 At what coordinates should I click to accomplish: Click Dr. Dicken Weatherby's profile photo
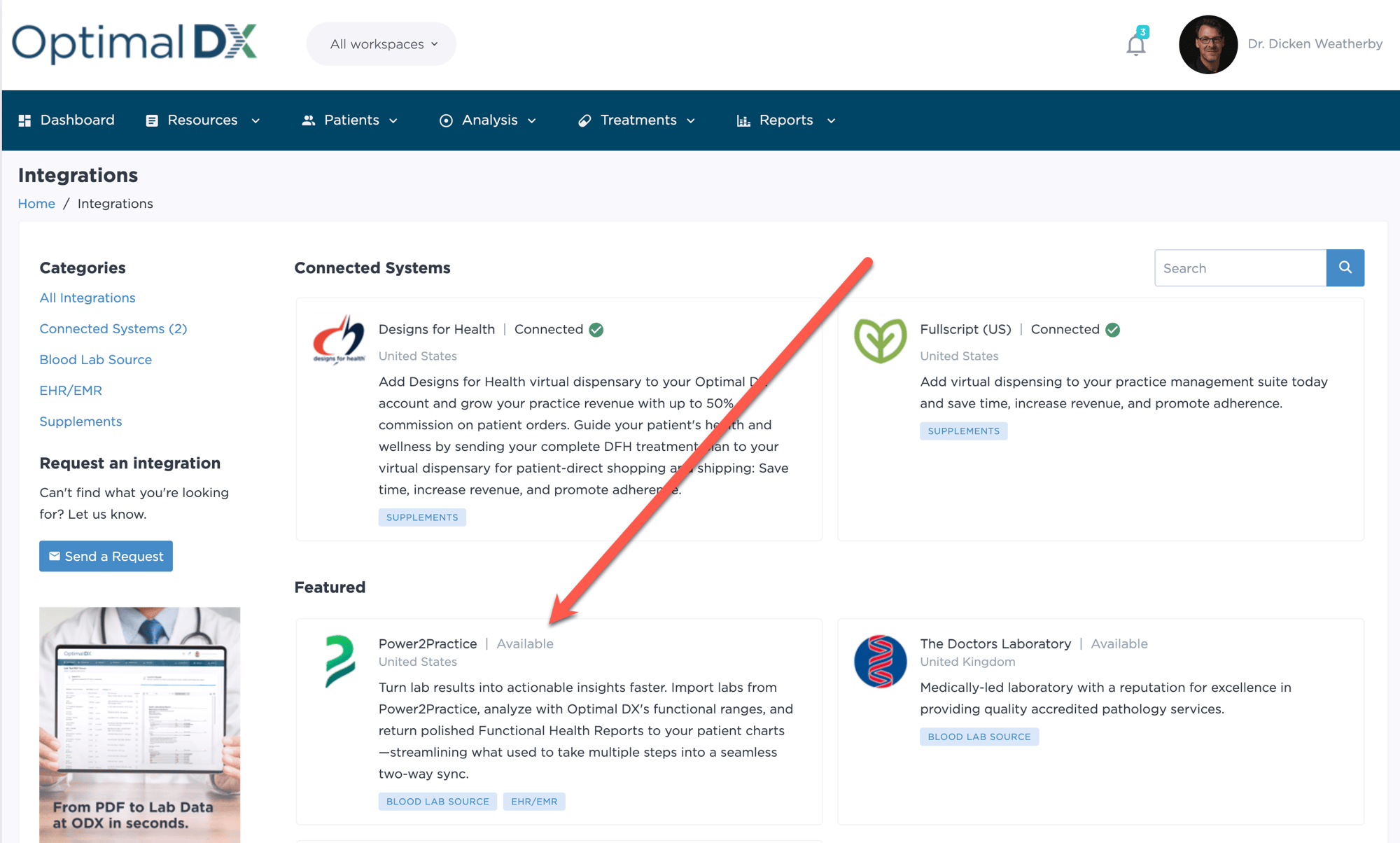point(1208,44)
